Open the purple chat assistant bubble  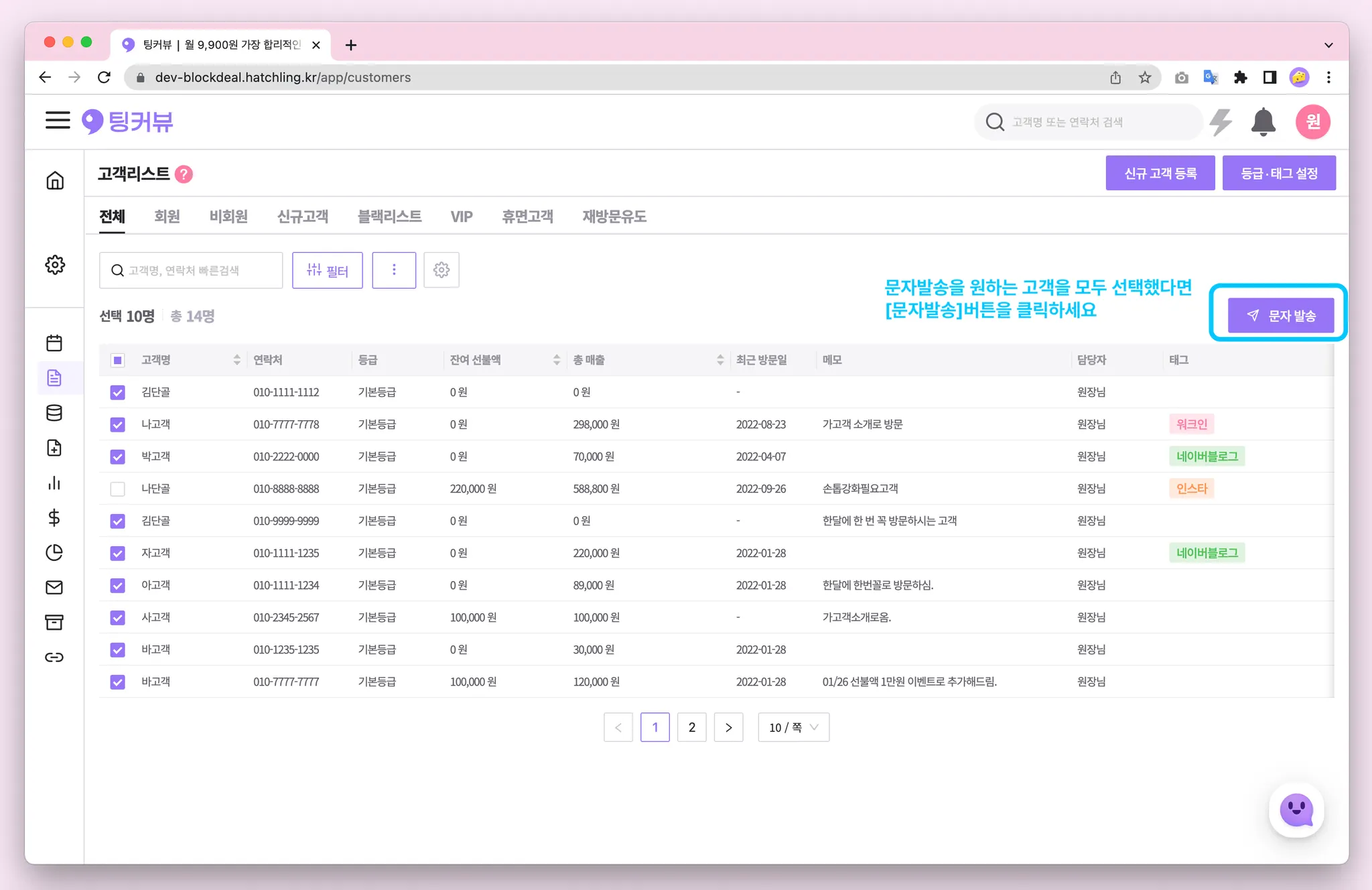(1296, 810)
